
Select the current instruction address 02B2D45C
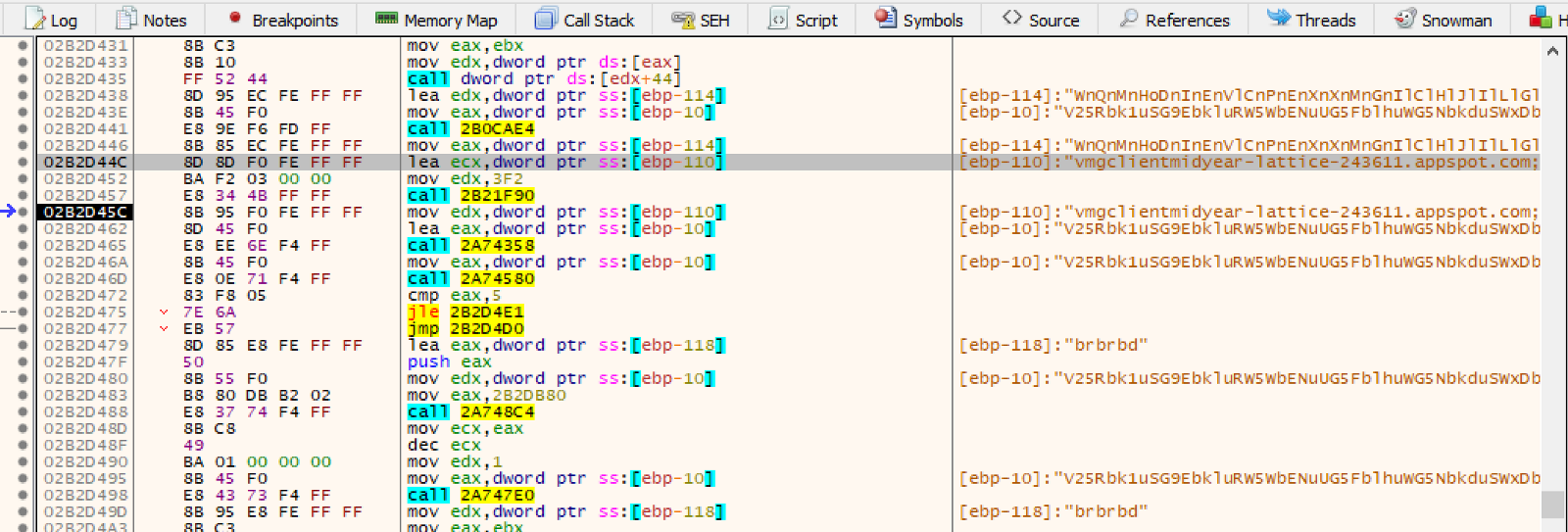(85, 213)
